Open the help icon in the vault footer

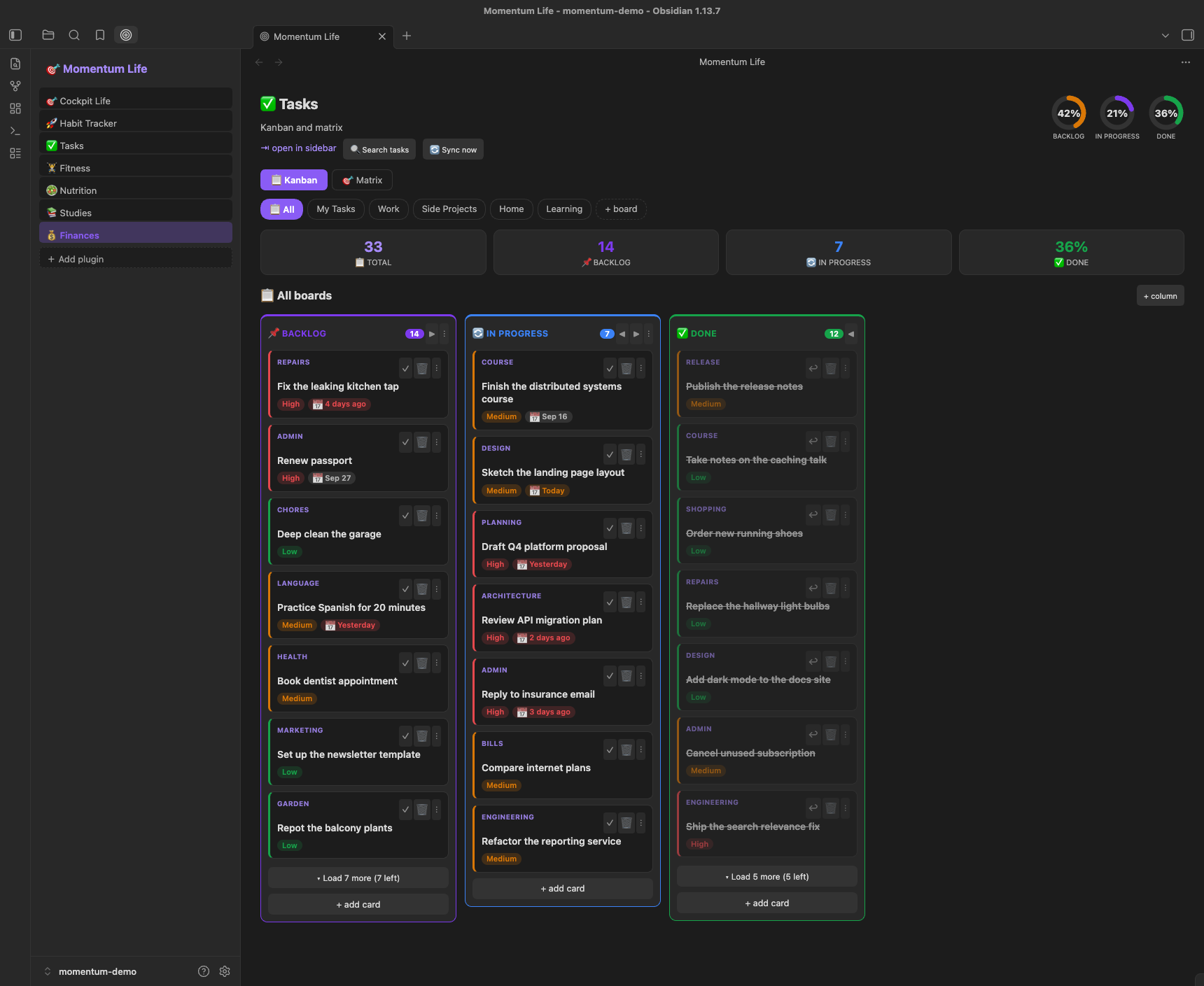pyautogui.click(x=204, y=971)
